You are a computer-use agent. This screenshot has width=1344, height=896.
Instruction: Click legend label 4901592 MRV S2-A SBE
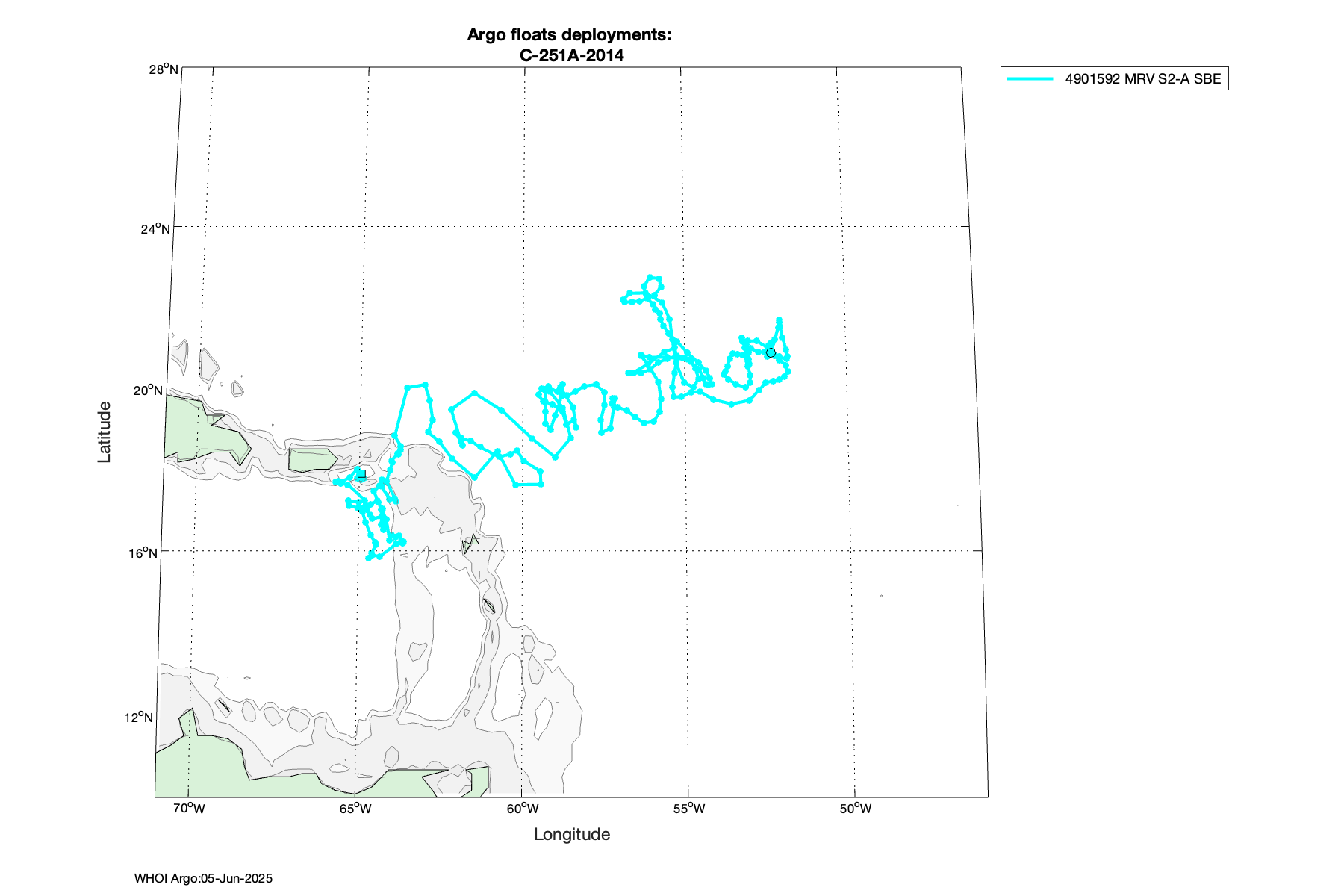pos(1142,78)
